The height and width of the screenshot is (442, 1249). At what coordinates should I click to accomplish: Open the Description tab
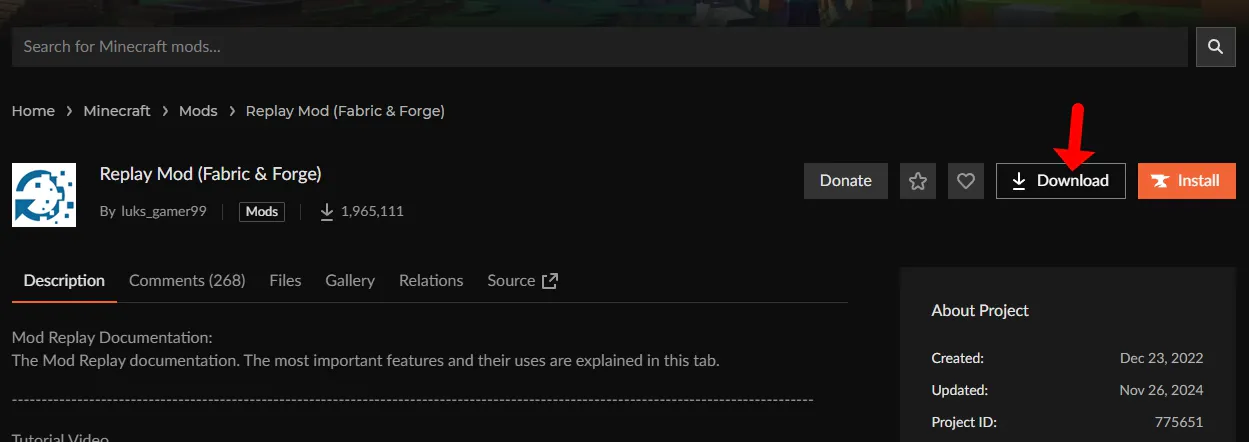[x=64, y=281]
